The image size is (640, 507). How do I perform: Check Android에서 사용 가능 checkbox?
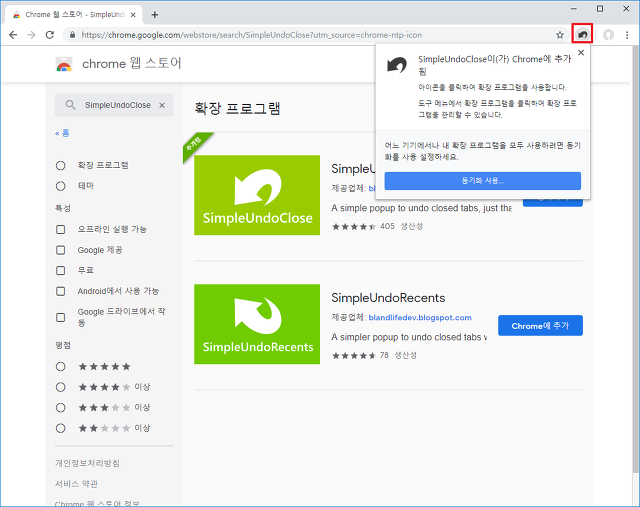tap(60, 291)
